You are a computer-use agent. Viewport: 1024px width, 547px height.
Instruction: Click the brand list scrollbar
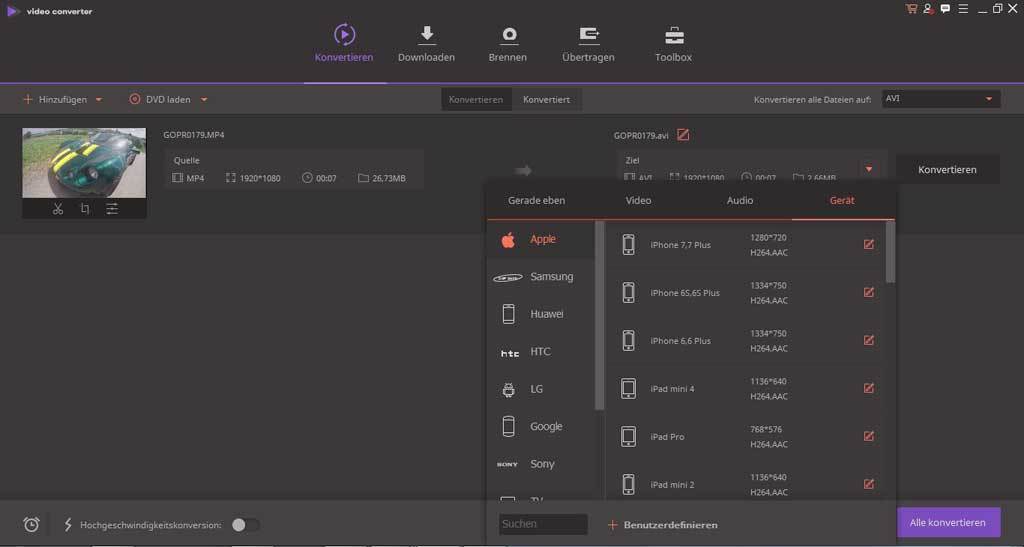pos(600,316)
